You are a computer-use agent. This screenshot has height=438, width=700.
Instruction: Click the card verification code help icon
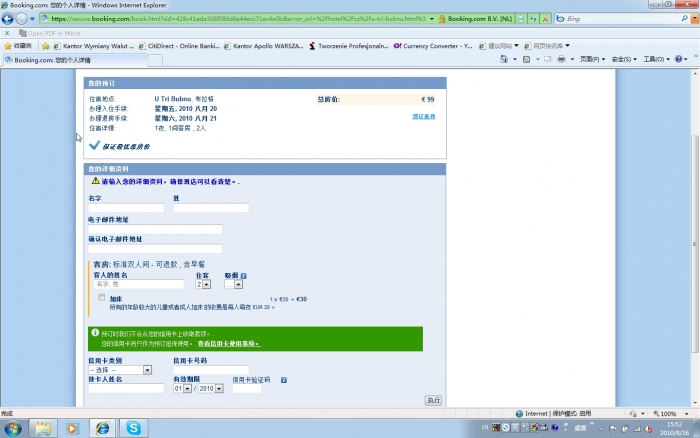coord(283,380)
